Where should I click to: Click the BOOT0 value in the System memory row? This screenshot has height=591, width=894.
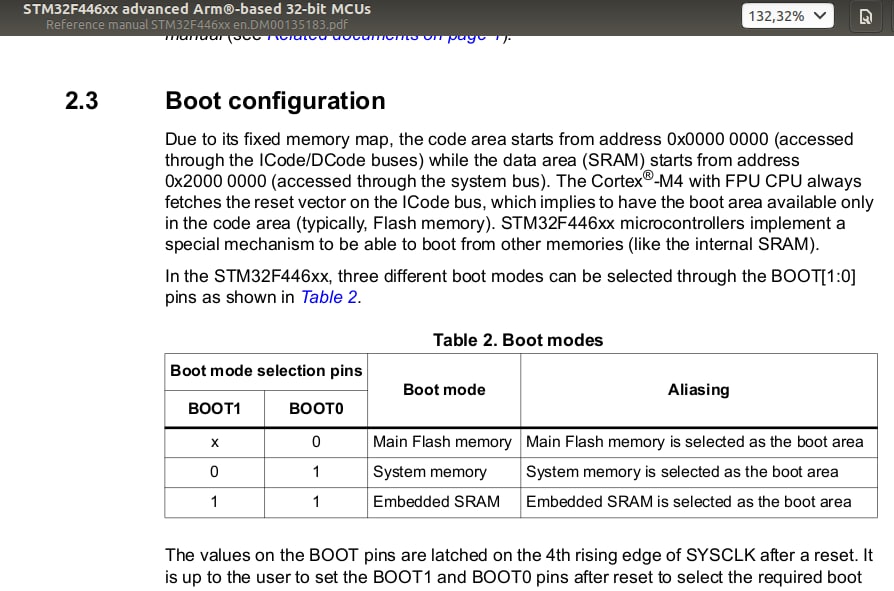316,472
